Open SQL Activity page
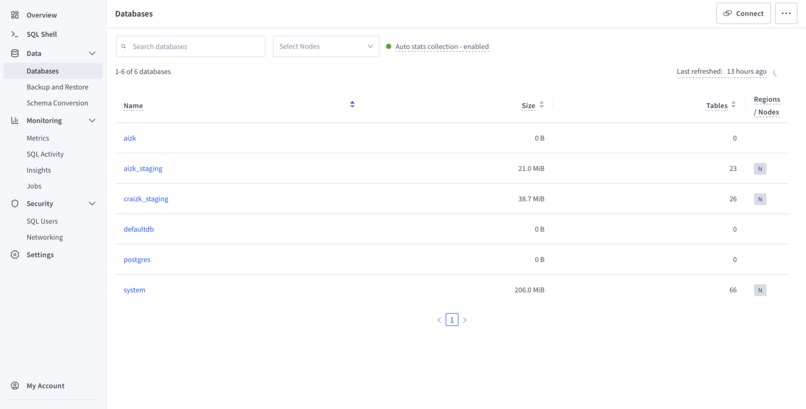This screenshot has height=409, width=806. 45,154
